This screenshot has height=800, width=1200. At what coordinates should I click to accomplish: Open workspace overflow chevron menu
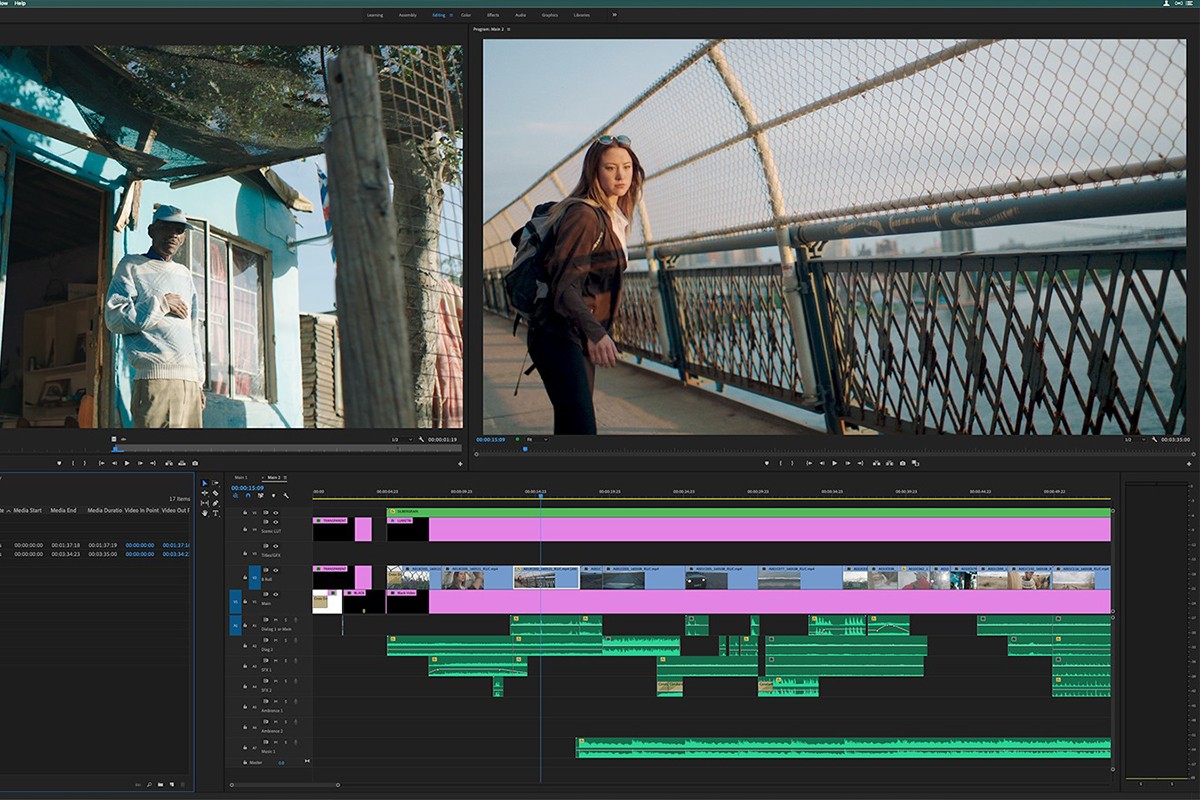[614, 15]
